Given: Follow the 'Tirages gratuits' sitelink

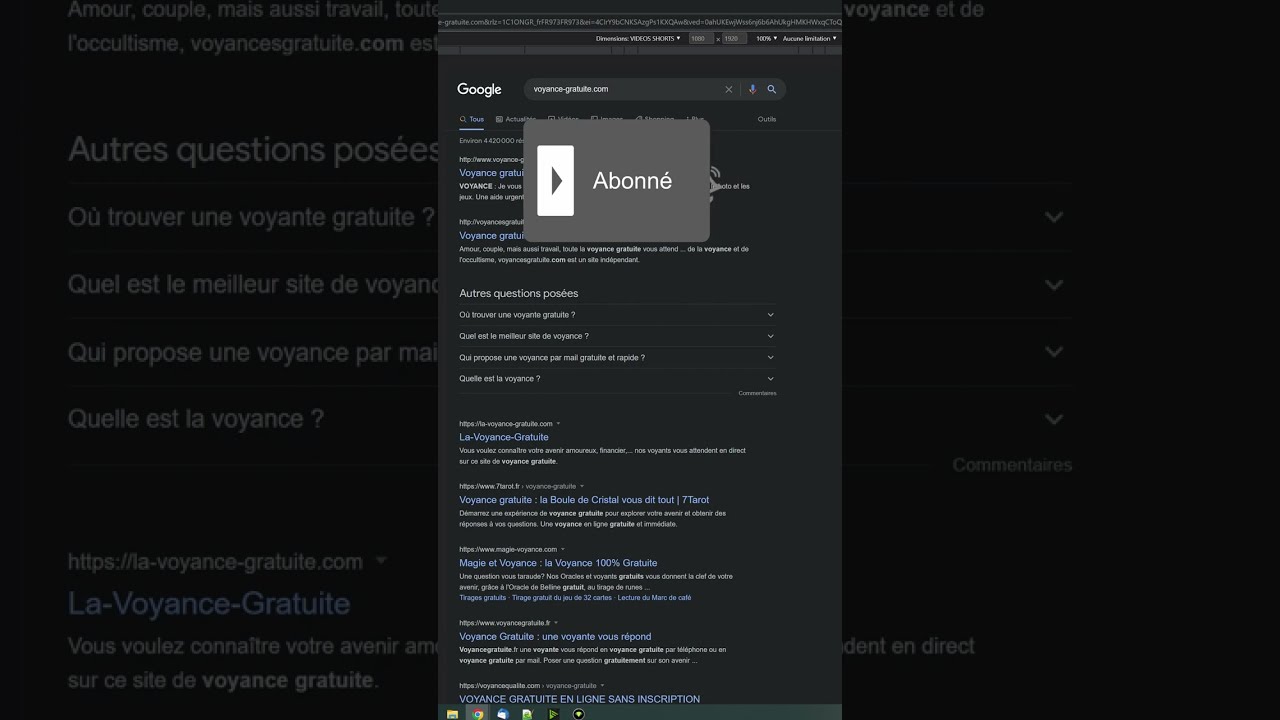Looking at the screenshot, I should tap(483, 598).
